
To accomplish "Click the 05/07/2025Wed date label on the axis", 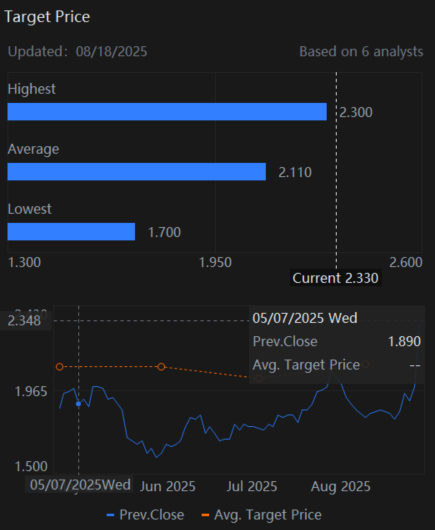I will tap(80, 484).
